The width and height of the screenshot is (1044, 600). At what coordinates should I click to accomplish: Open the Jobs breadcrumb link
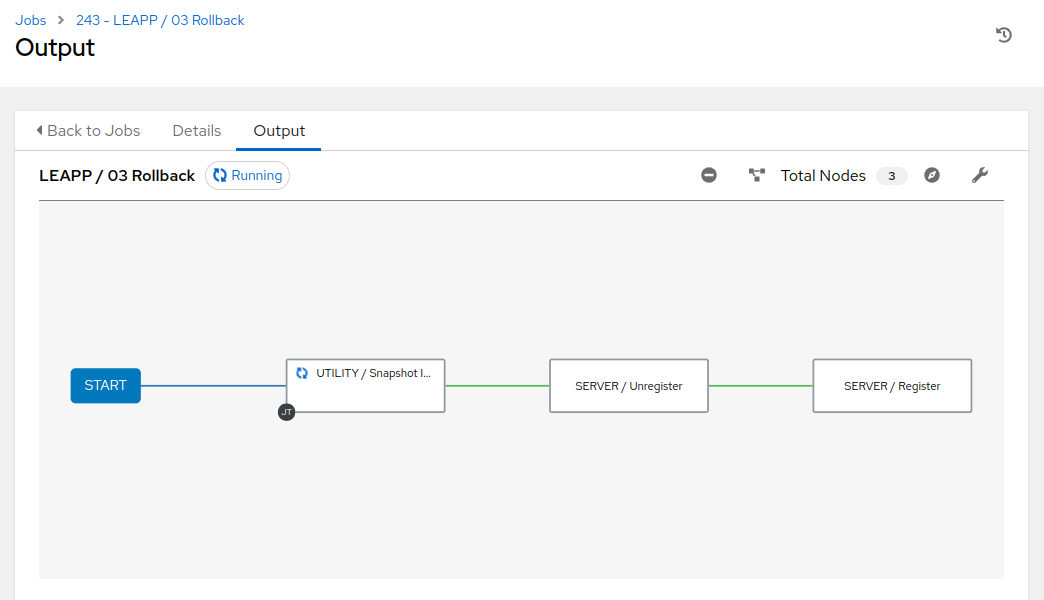pyautogui.click(x=31, y=20)
